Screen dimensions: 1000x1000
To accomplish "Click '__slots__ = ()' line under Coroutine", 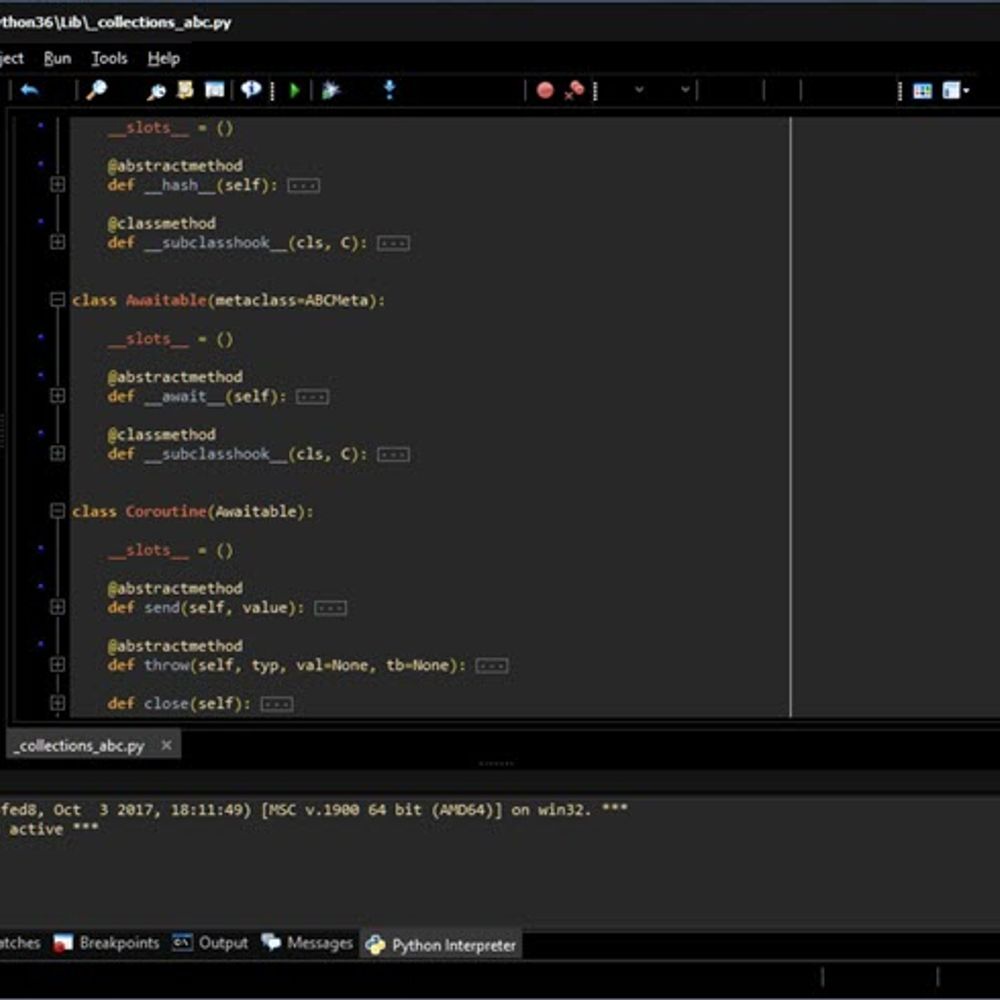I will [x=170, y=550].
